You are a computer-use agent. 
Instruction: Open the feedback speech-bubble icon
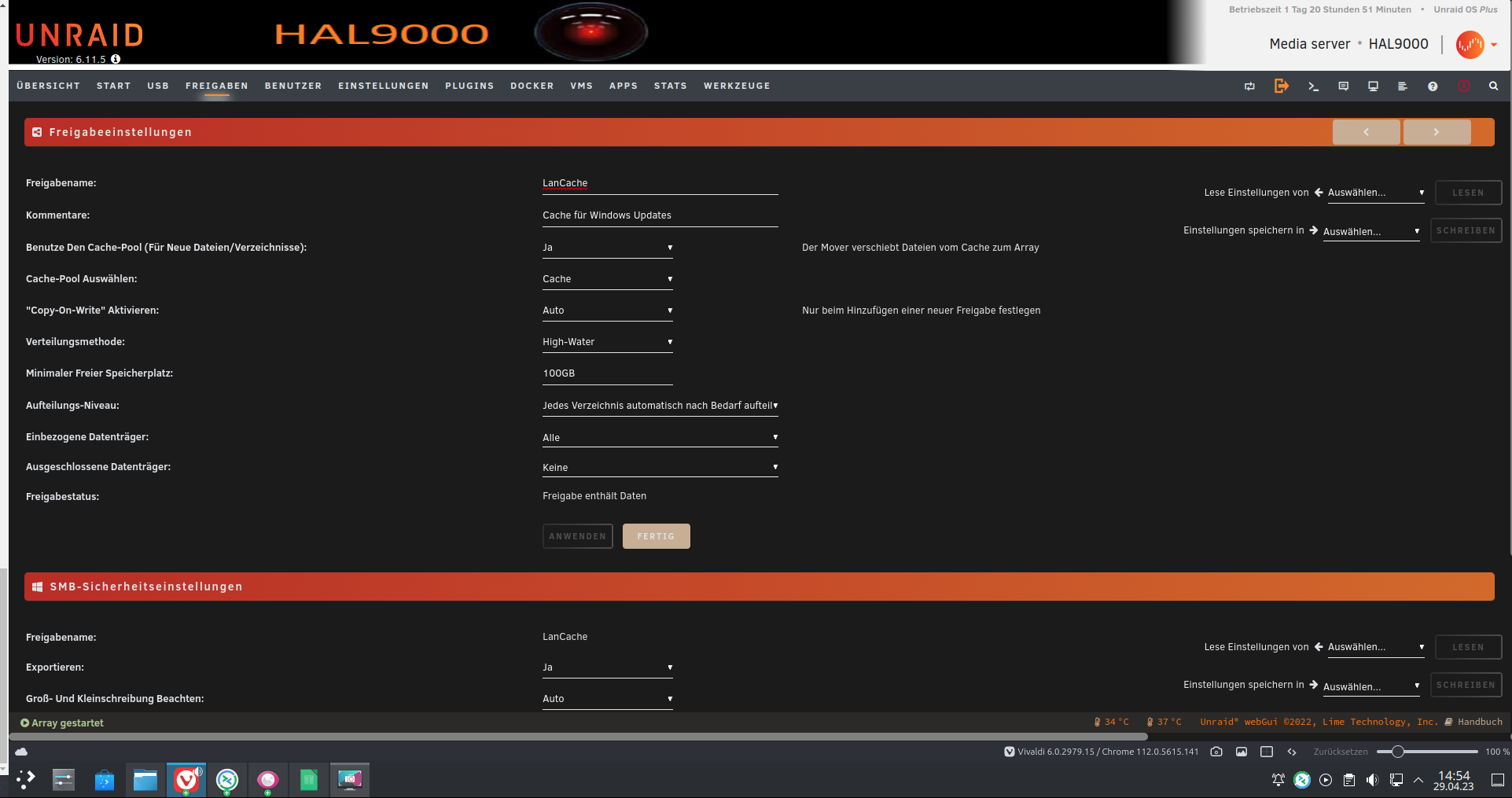coord(1343,86)
